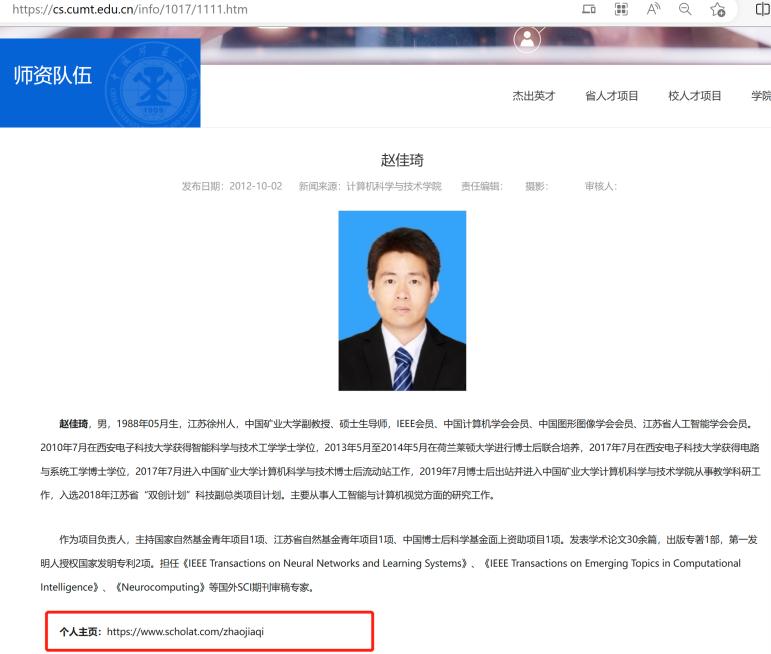Click the portrait photo of 赵佳琦
This screenshot has height=654, width=771.
tap(402, 300)
